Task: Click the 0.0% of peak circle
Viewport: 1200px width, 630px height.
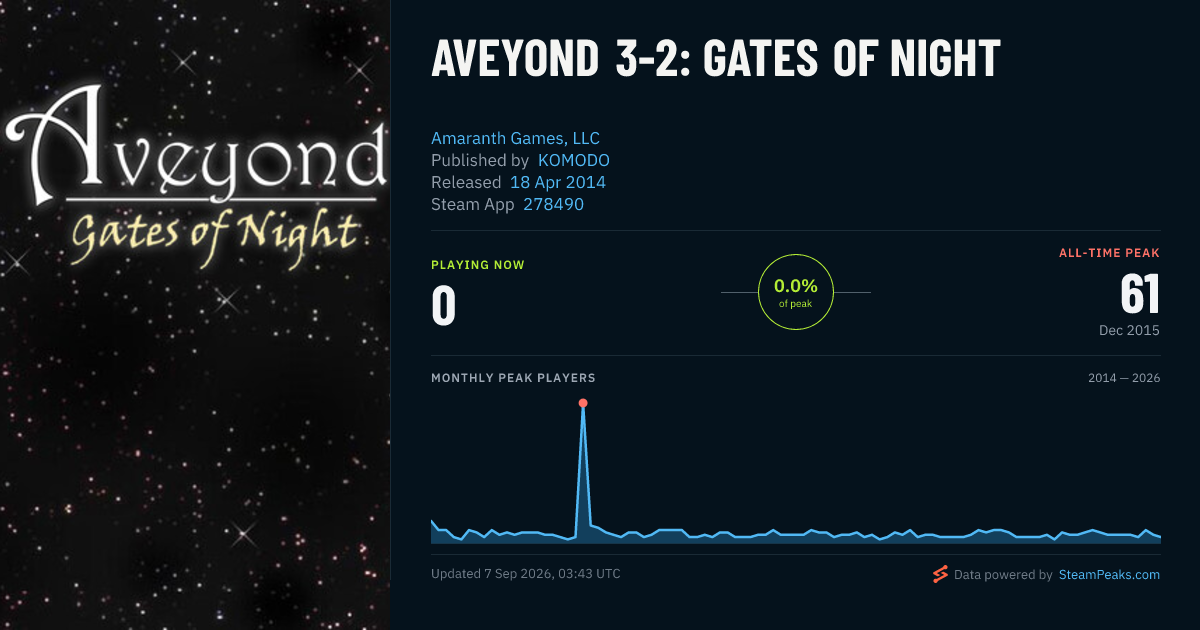Action: [x=796, y=292]
